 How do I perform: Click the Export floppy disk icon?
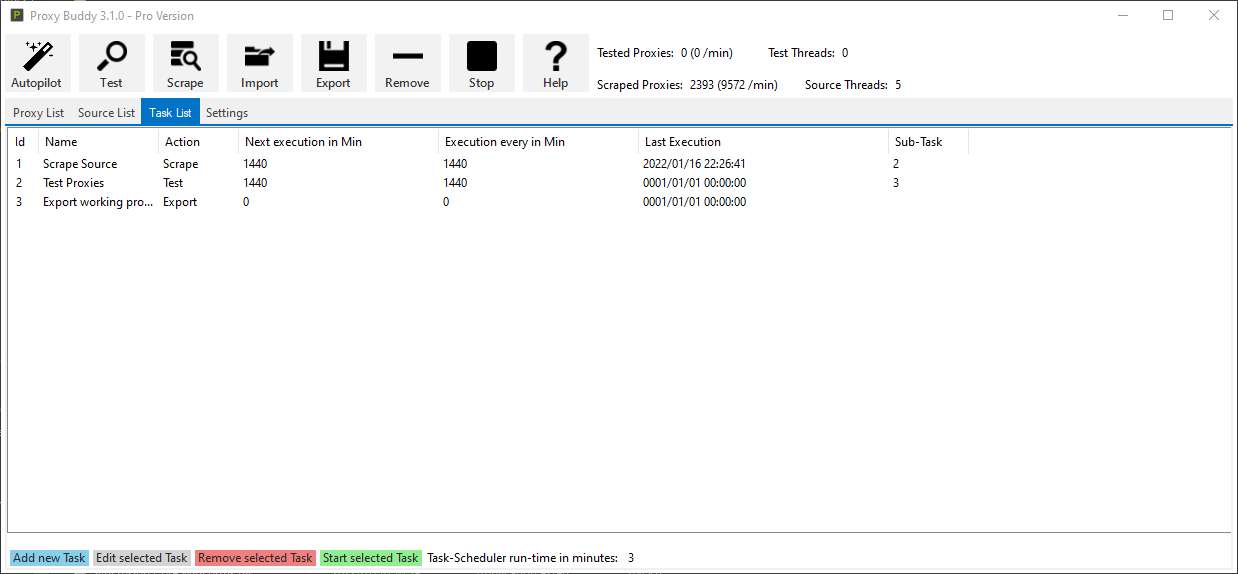333,63
